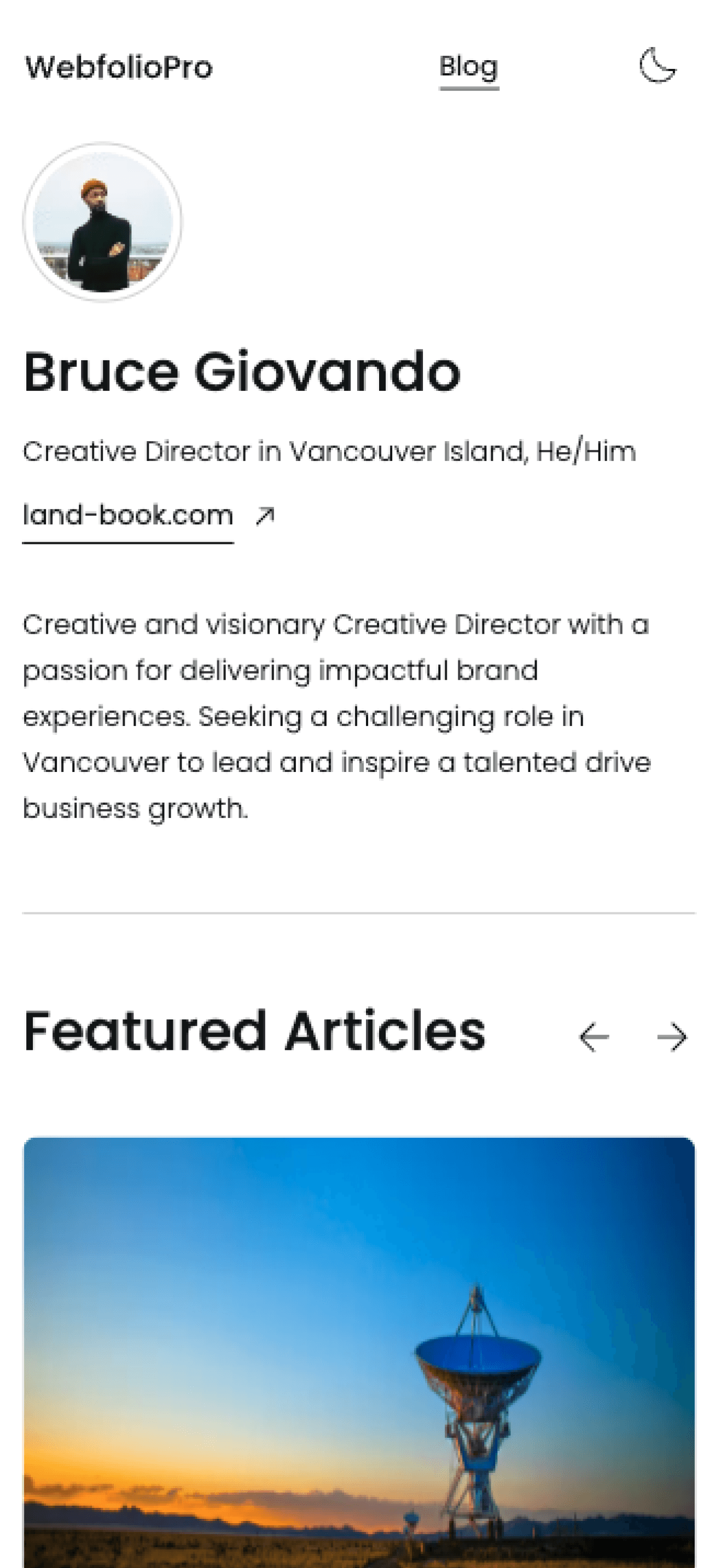
Task: Open the Blog navigation tab
Action: [x=468, y=67]
